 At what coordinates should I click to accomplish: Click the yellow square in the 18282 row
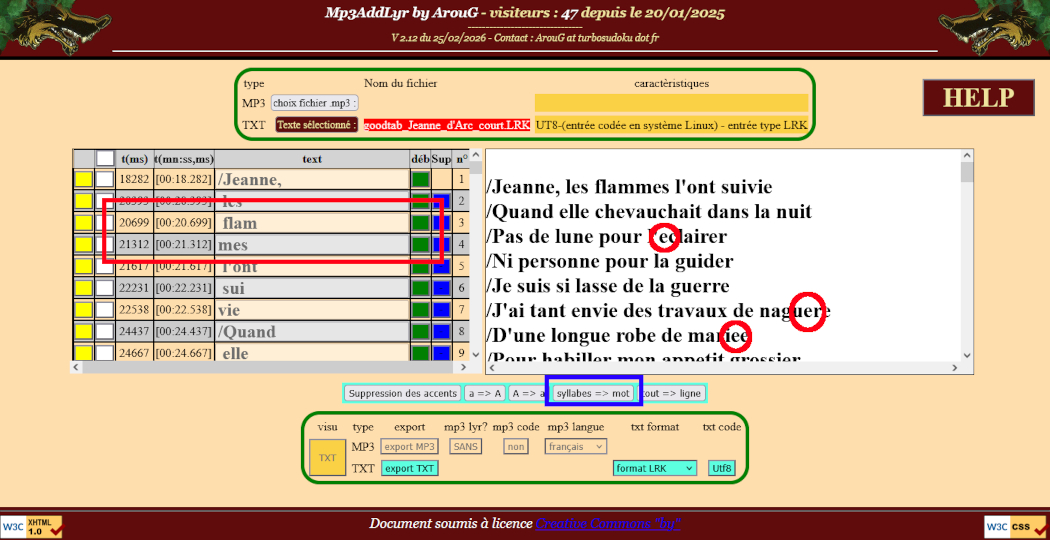(83, 180)
